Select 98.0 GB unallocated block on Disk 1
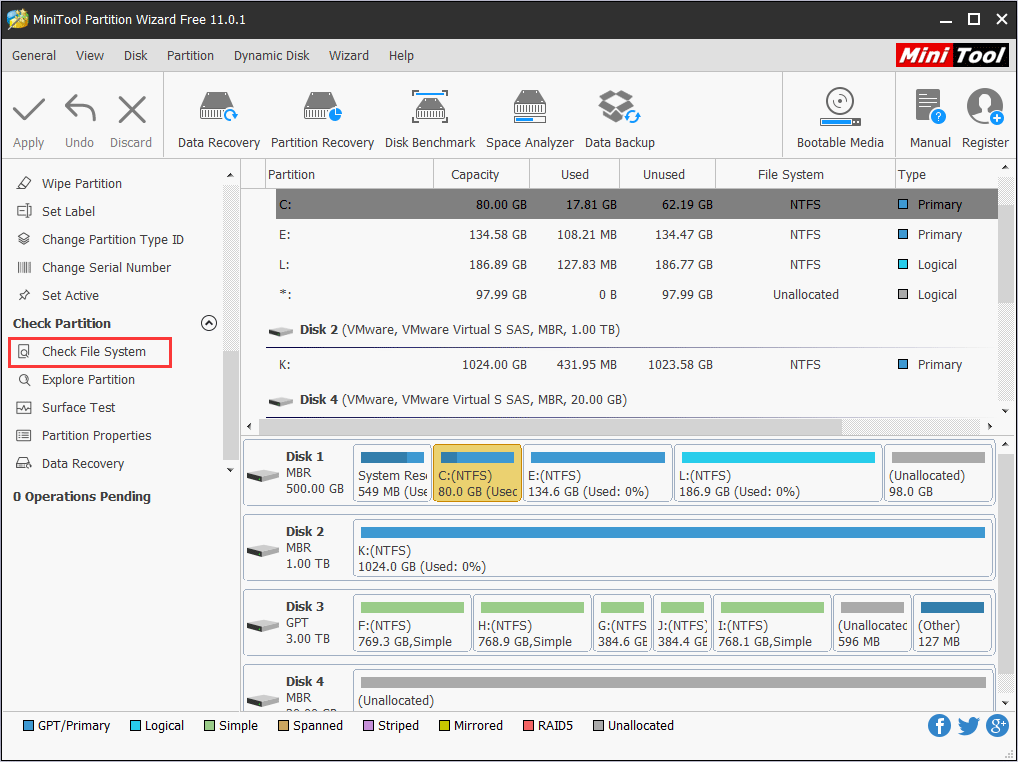This screenshot has height=762, width=1018. [938, 473]
